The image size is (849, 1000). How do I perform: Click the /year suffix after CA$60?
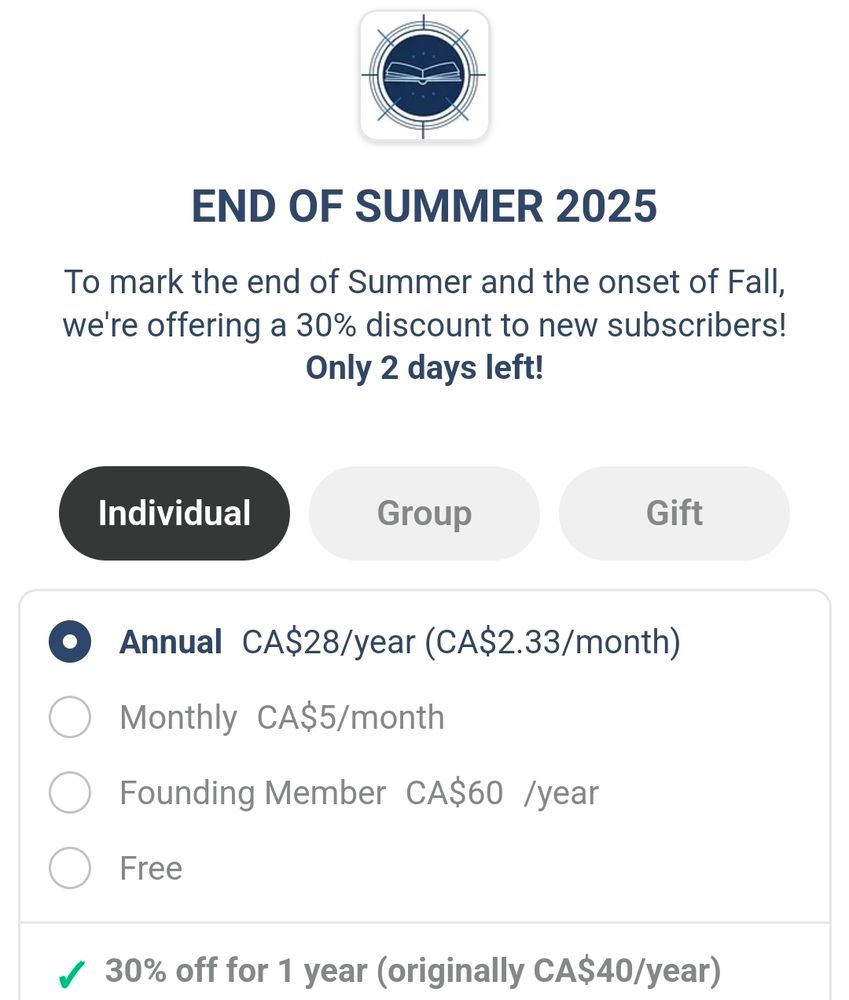pos(561,794)
